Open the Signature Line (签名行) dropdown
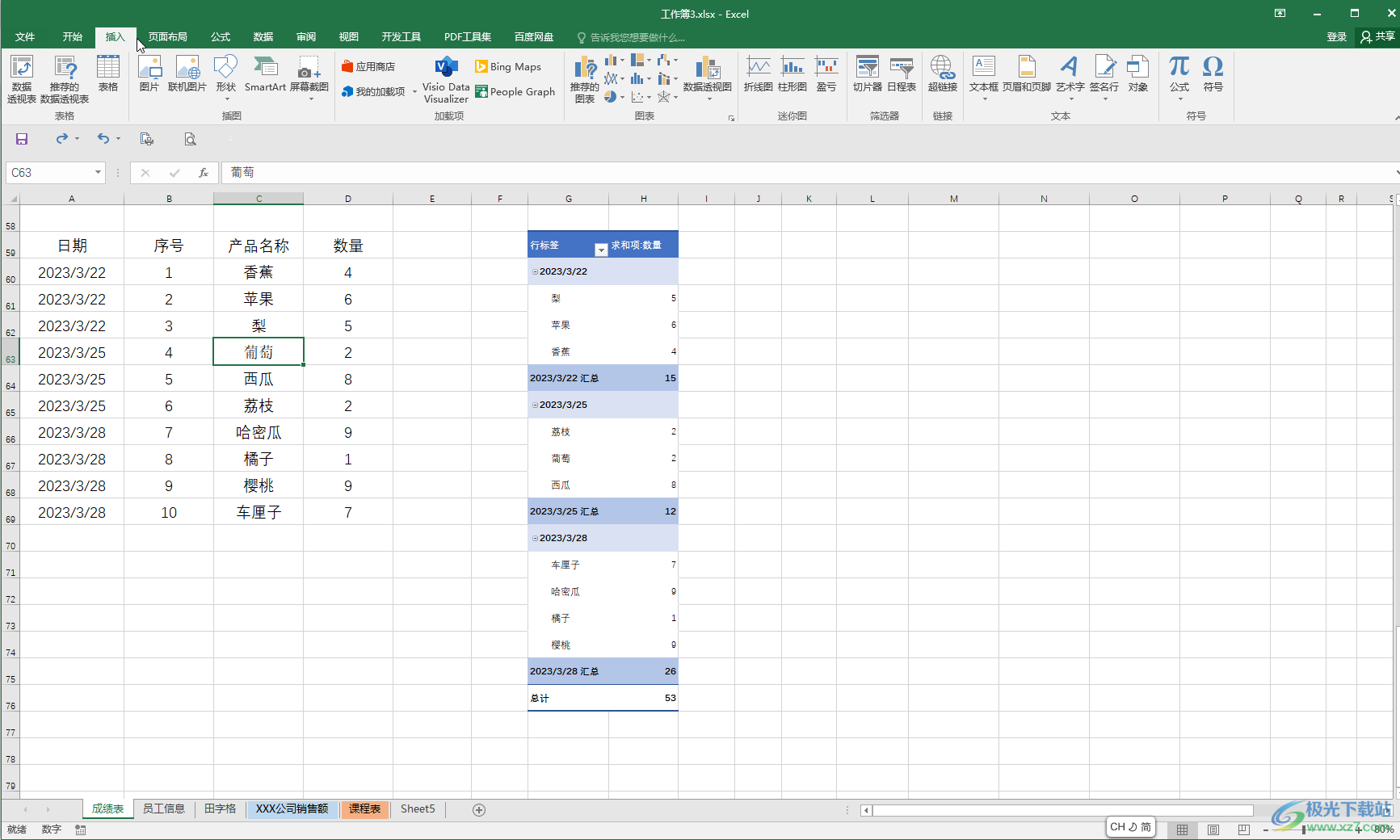The width and height of the screenshot is (1400, 840). (x=1104, y=99)
